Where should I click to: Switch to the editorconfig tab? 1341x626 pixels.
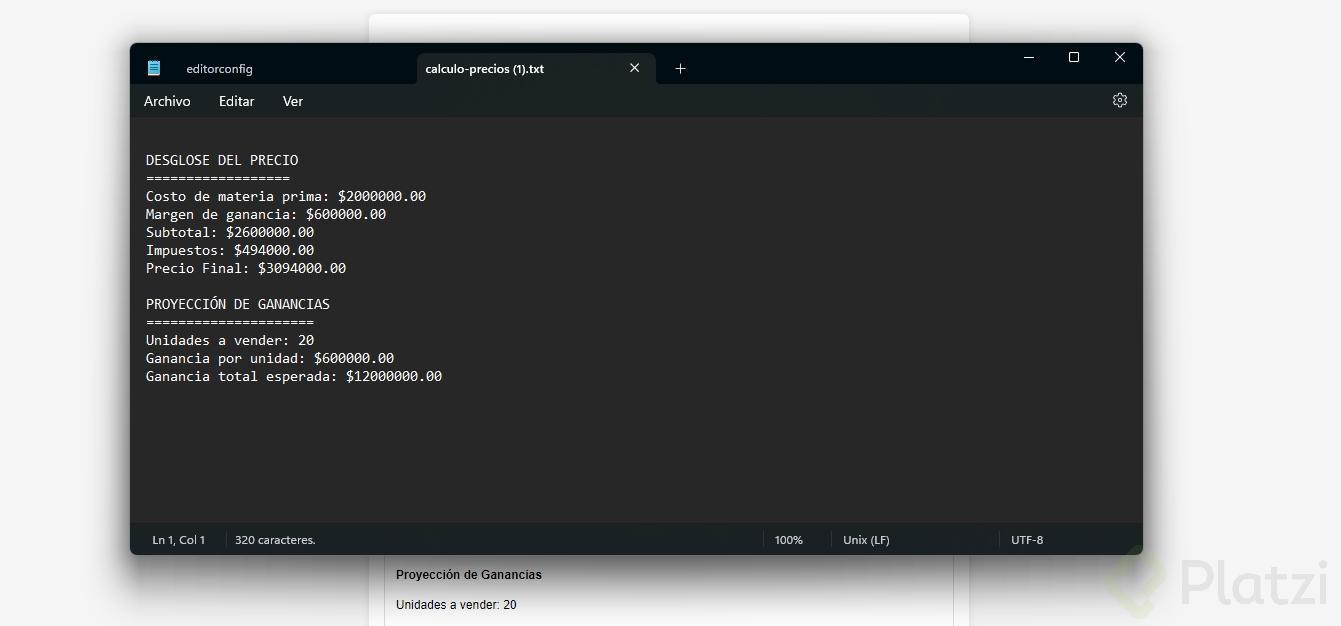click(x=219, y=69)
